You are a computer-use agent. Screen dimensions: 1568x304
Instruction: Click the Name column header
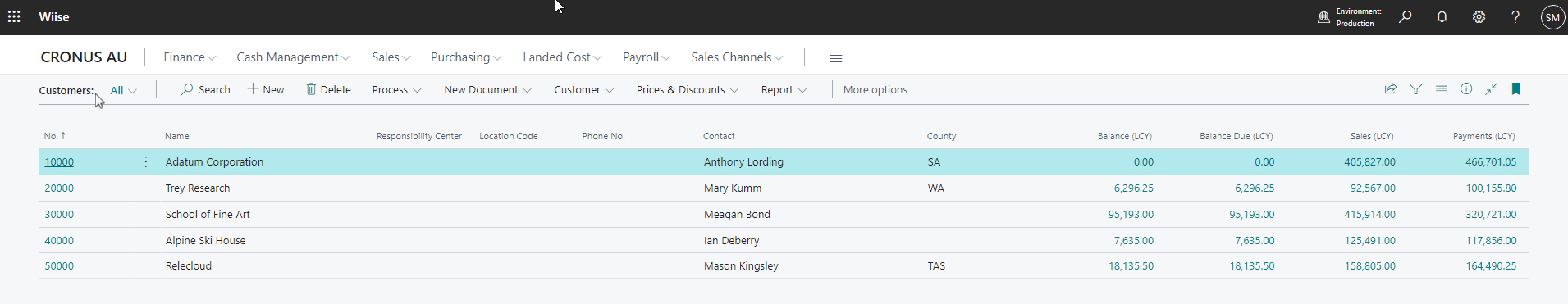(177, 136)
